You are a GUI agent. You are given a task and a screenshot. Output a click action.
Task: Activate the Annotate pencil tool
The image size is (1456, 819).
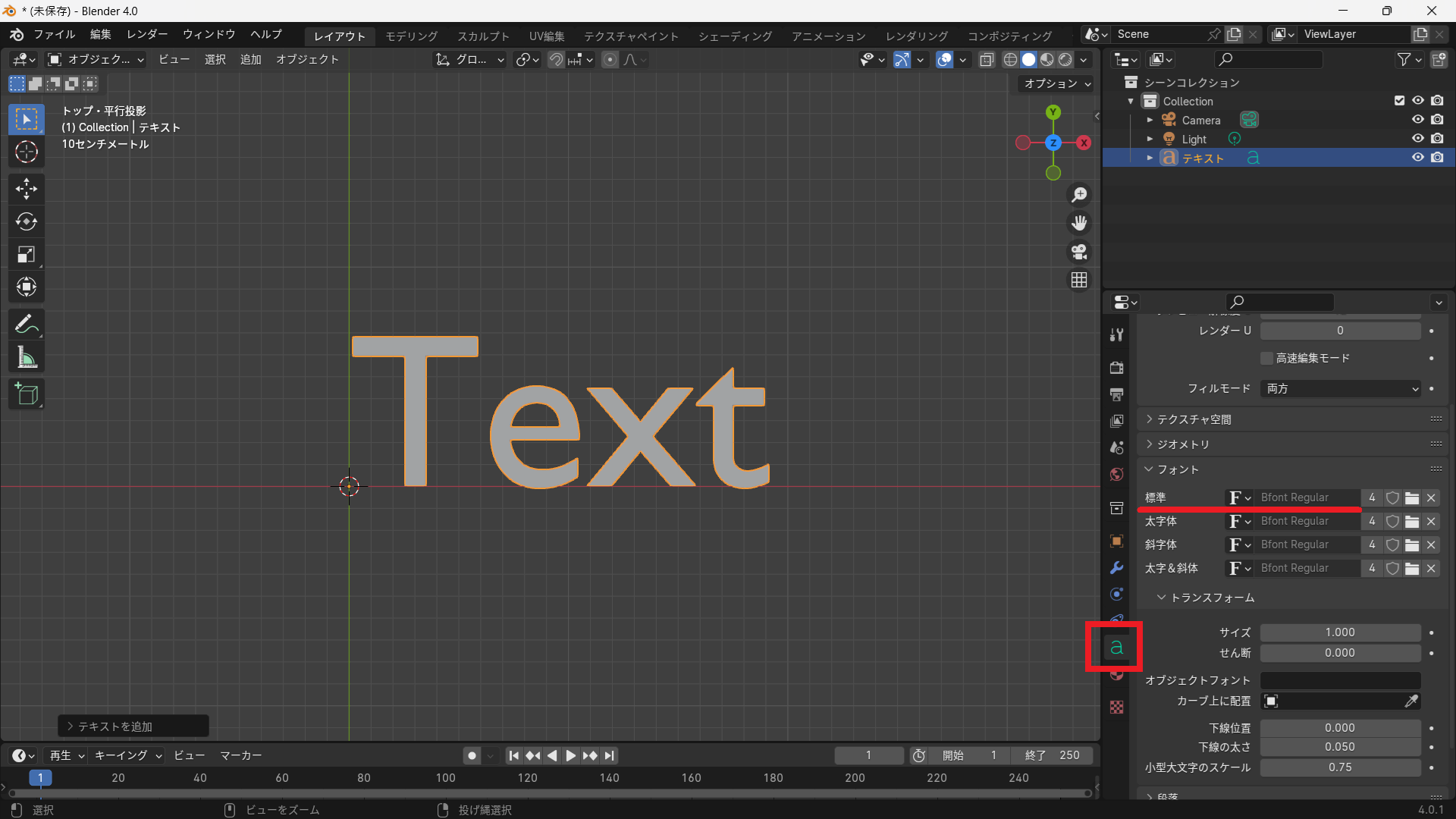click(x=27, y=325)
